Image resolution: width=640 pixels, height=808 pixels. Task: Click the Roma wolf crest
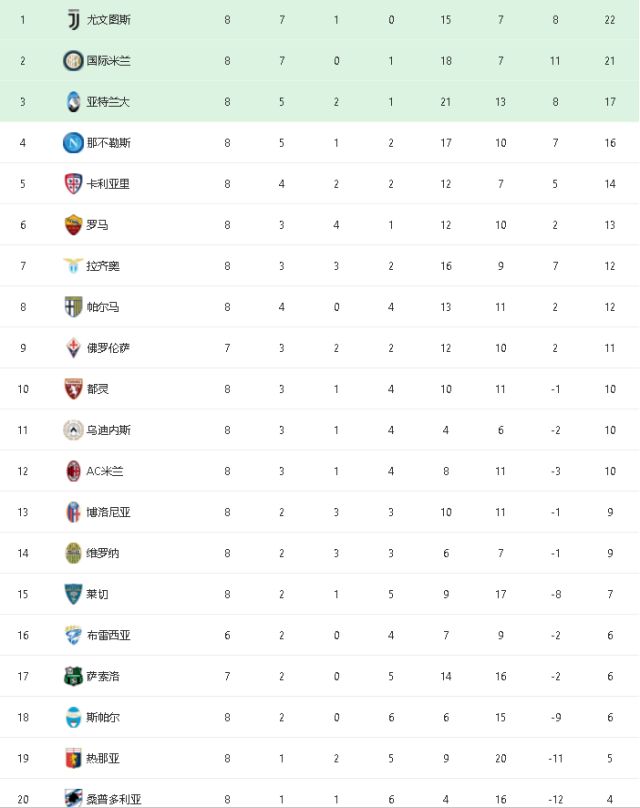[x=73, y=225]
